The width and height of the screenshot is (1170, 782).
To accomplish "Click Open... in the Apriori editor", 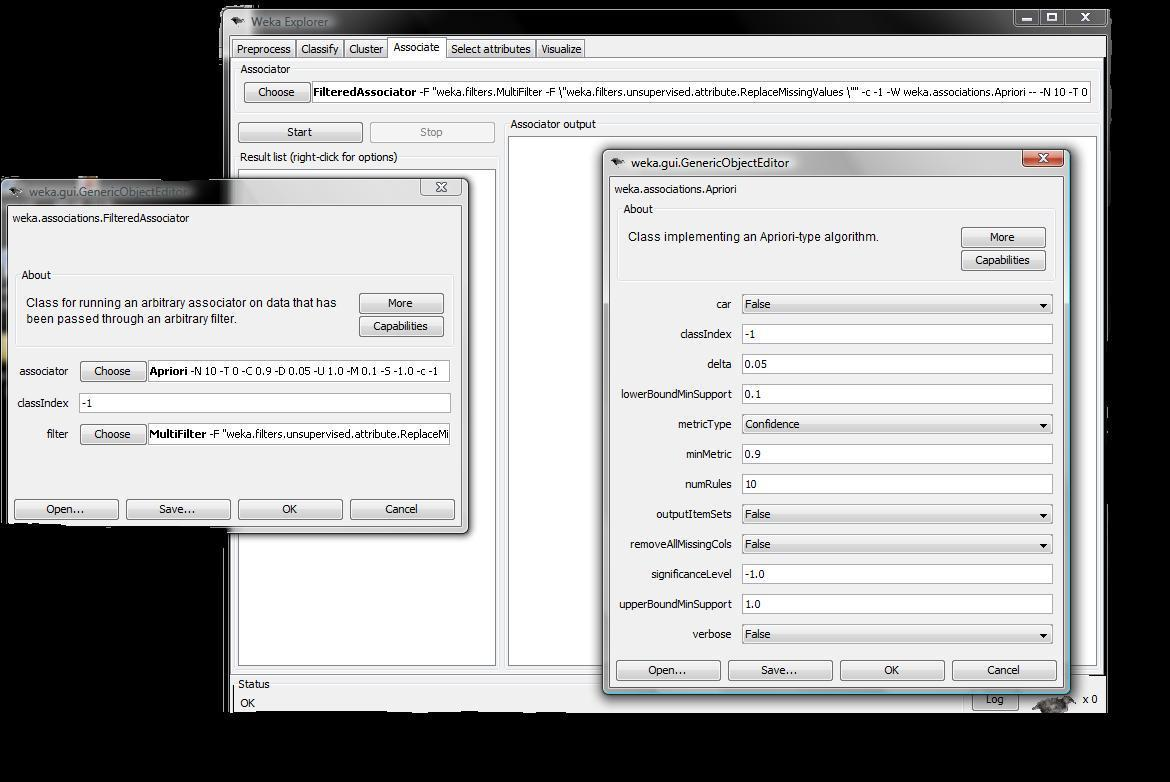I will coord(668,670).
